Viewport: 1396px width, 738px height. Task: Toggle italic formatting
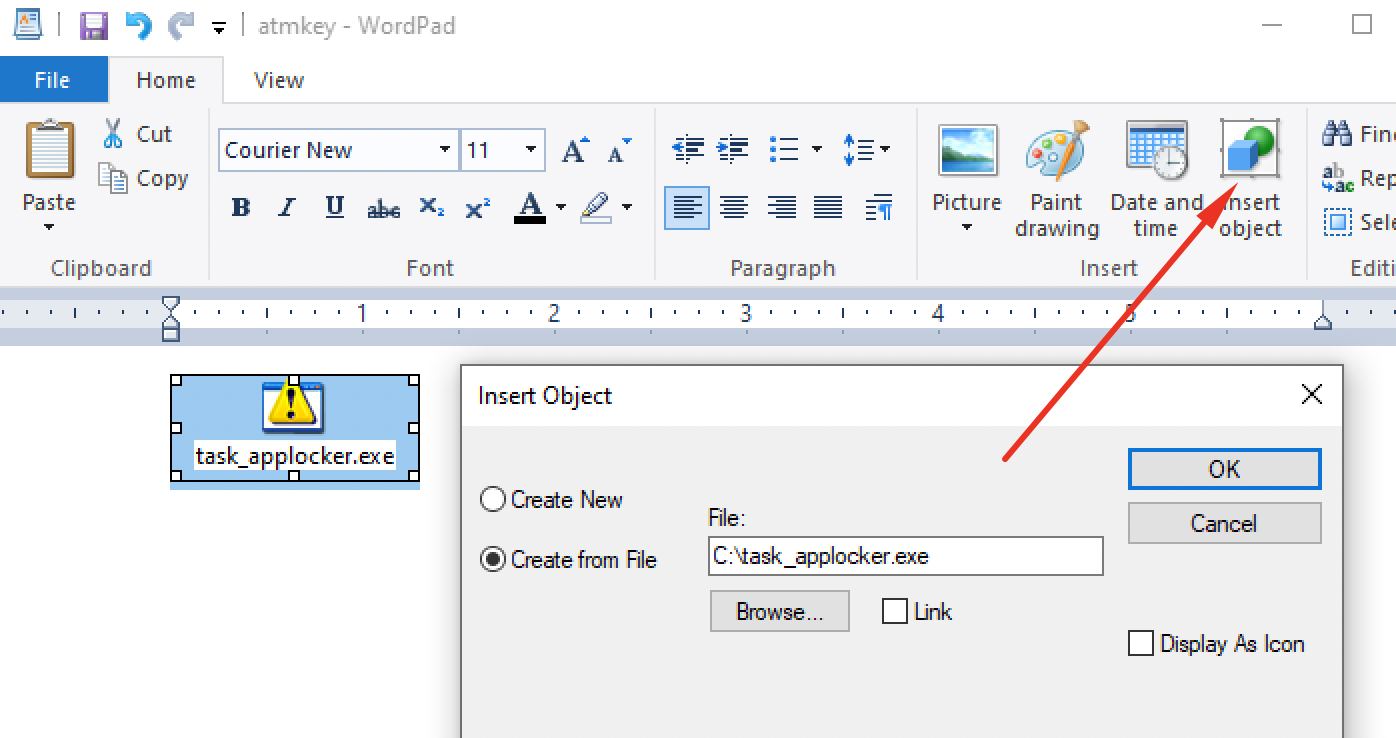click(287, 207)
